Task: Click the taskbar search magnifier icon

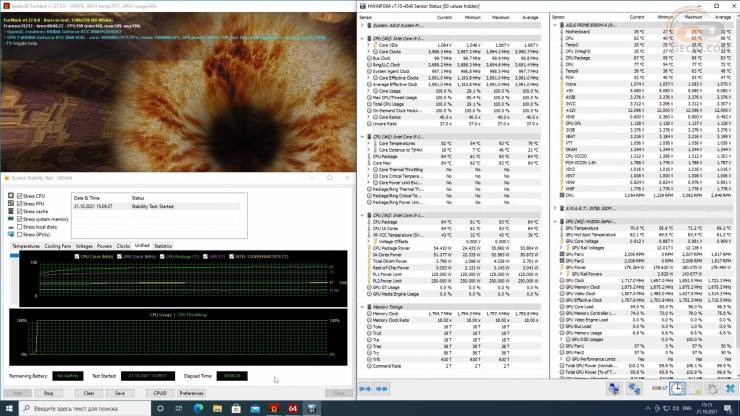Action: click(26, 408)
